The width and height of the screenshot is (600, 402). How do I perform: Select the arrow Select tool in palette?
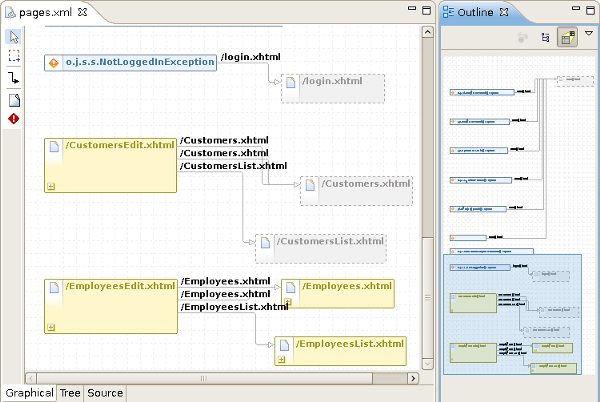pyautogui.click(x=14, y=37)
